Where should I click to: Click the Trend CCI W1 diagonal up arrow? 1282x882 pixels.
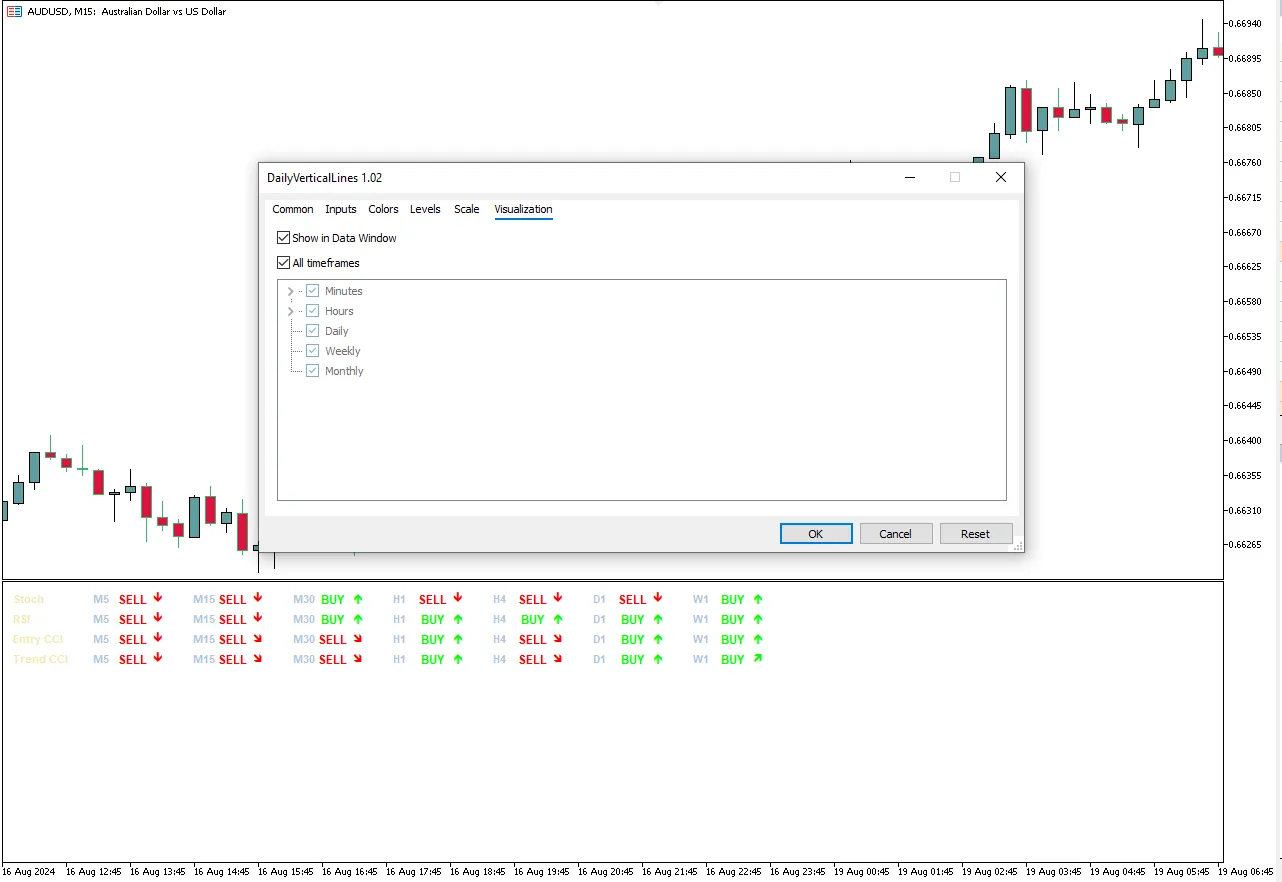[758, 658]
